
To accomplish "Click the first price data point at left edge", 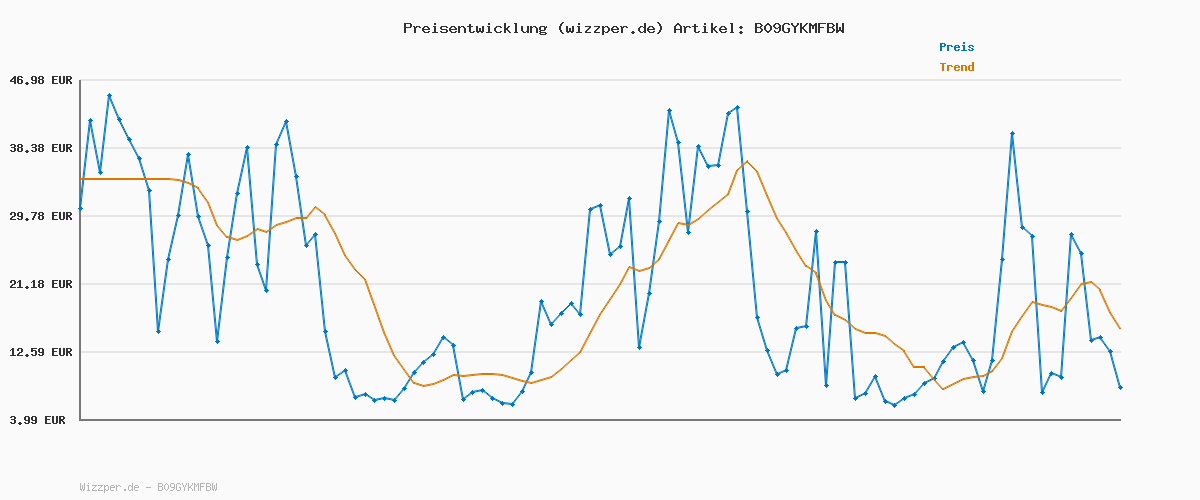I will pos(80,208).
